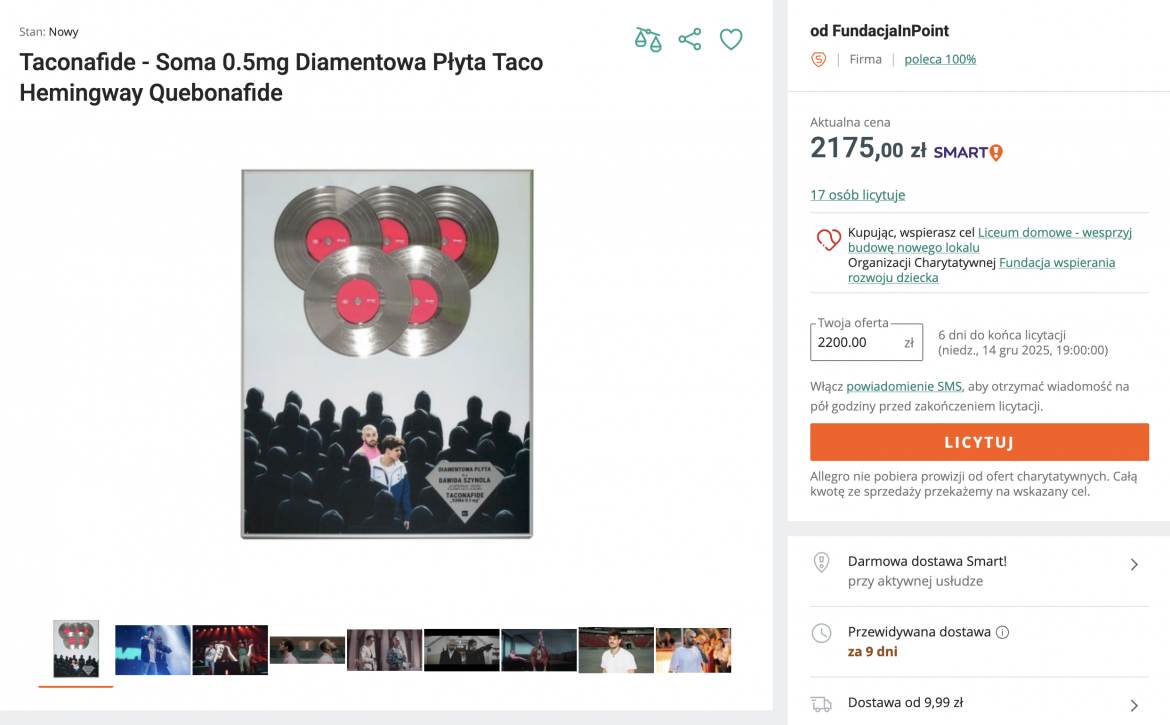Click the Smart! logo beside price
The image size is (1170, 725).
coord(967,152)
